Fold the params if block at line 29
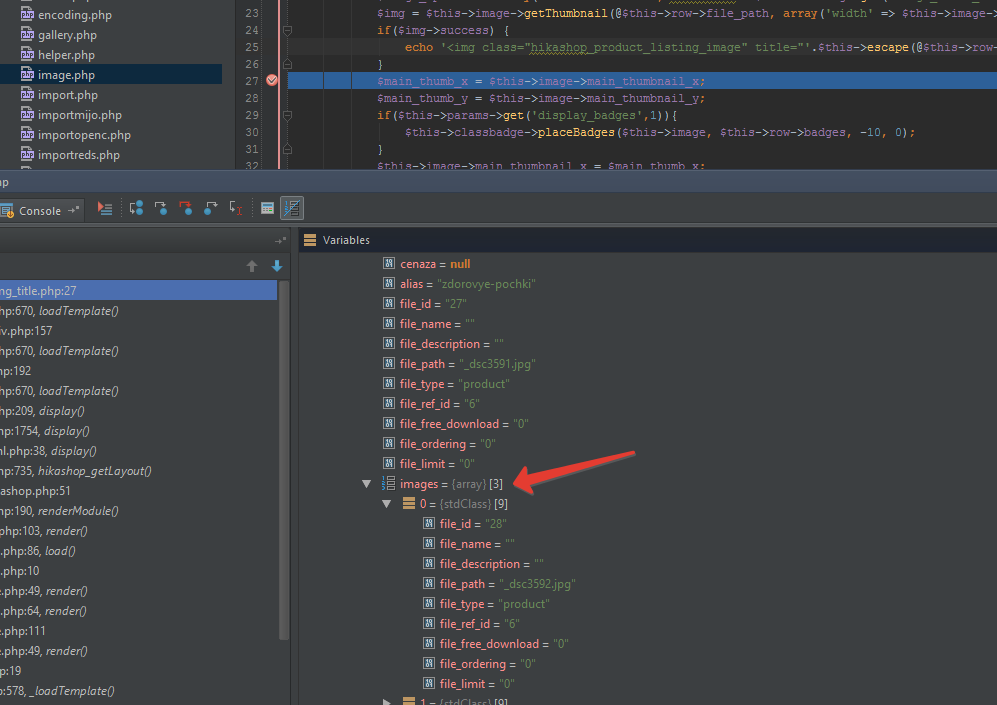 [288, 116]
